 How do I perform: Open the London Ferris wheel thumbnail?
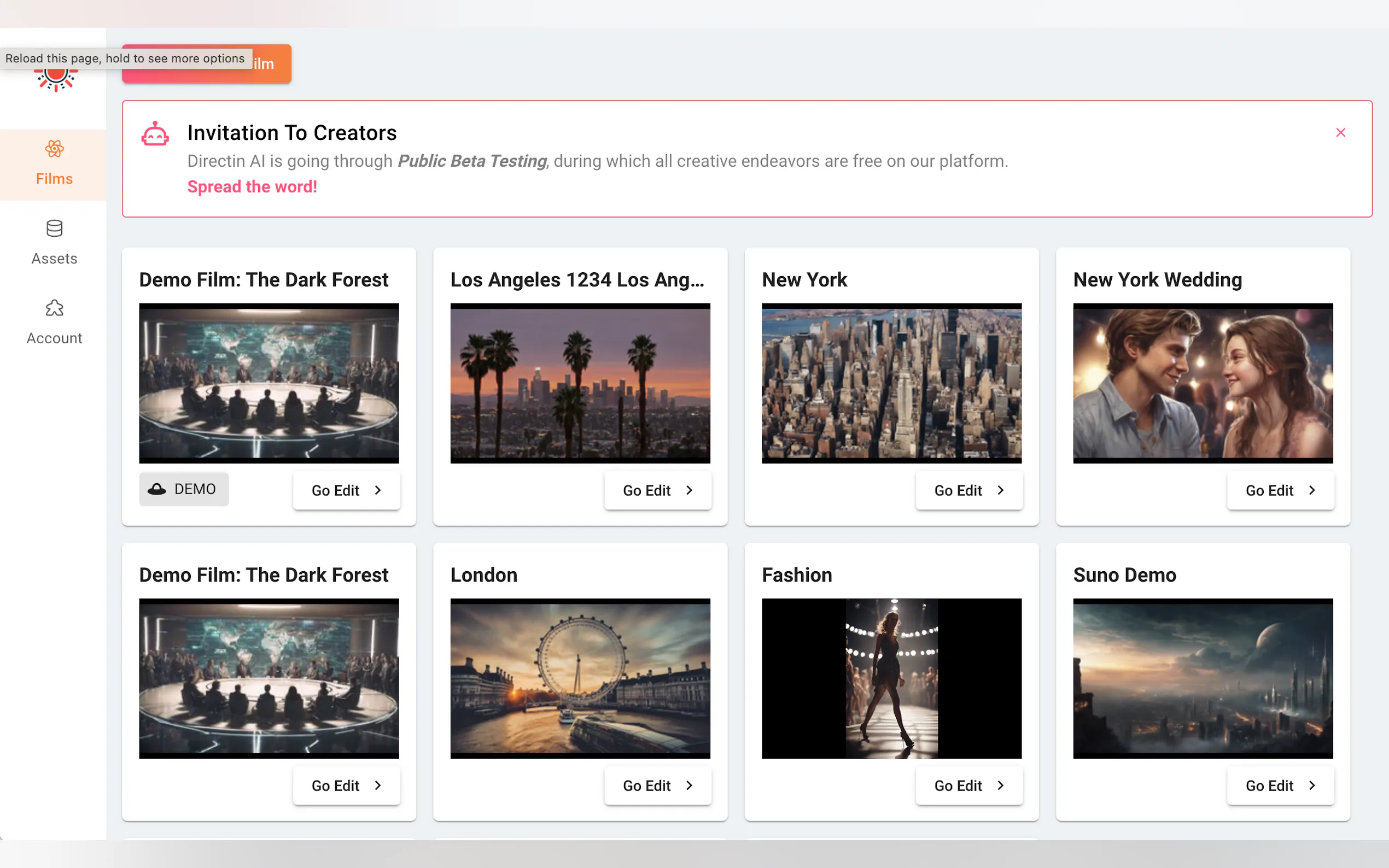[580, 678]
